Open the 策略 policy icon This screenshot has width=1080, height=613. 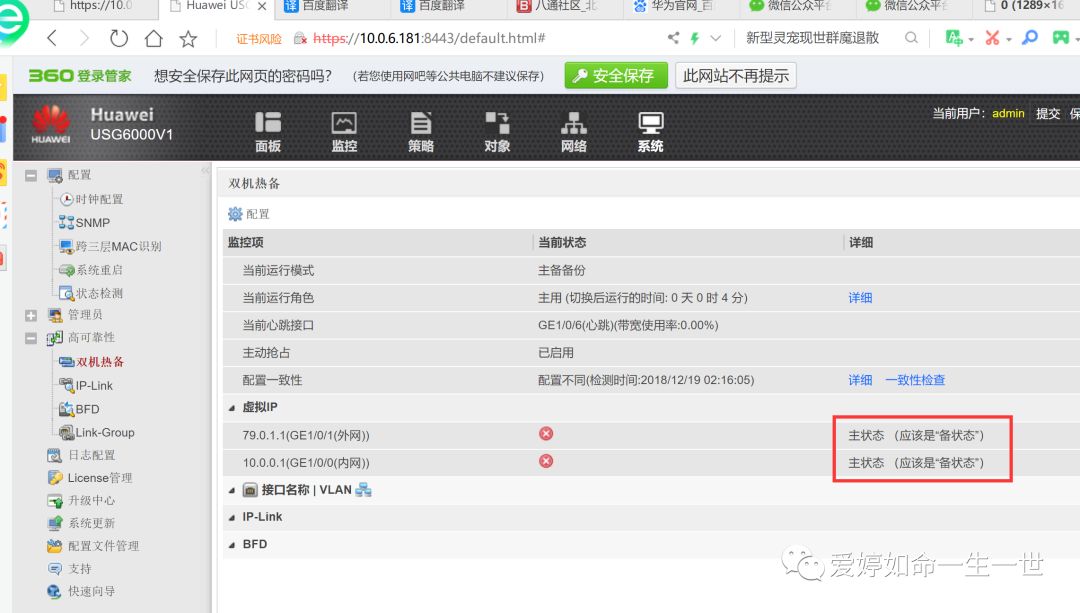point(421,131)
